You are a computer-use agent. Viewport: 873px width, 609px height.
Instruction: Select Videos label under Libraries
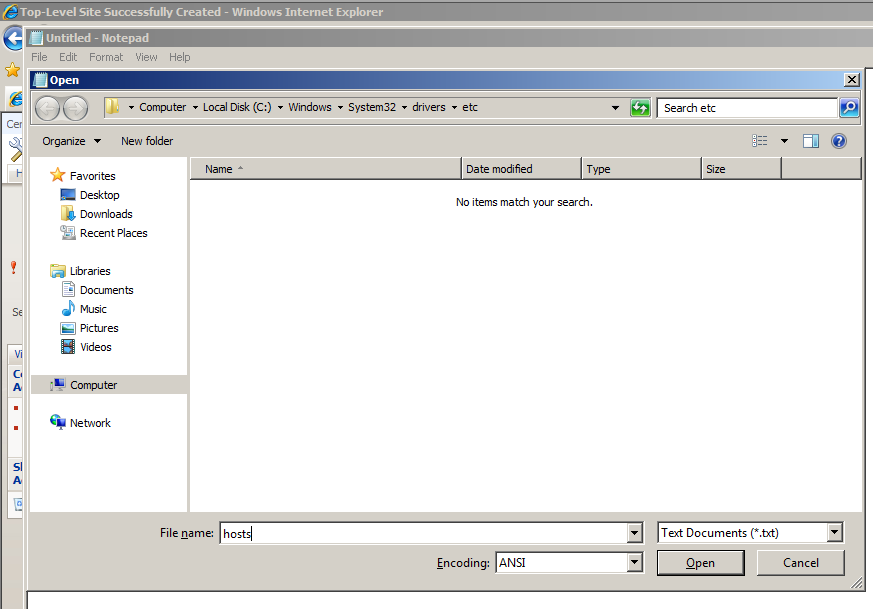click(96, 347)
